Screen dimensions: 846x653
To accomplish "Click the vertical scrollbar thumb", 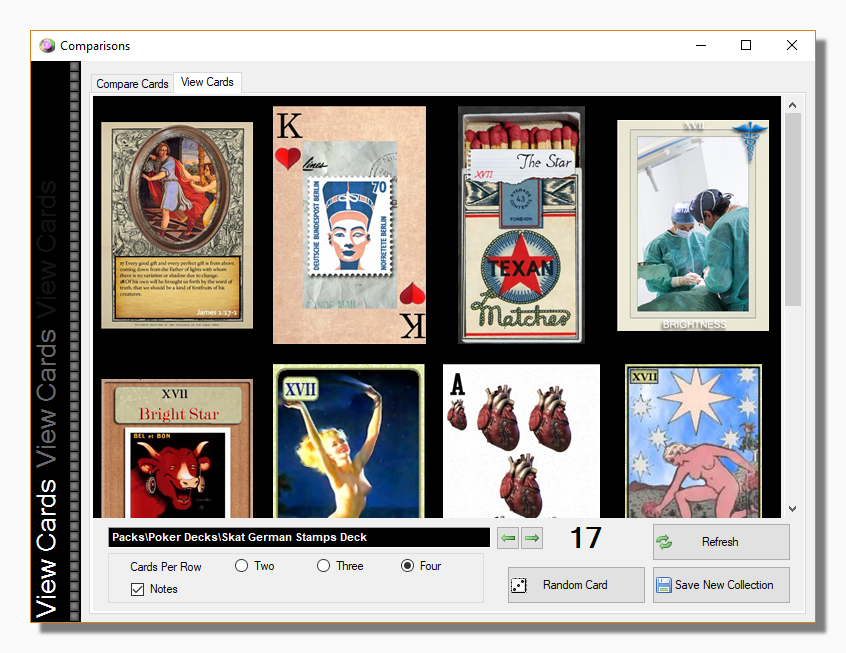I will point(792,209).
